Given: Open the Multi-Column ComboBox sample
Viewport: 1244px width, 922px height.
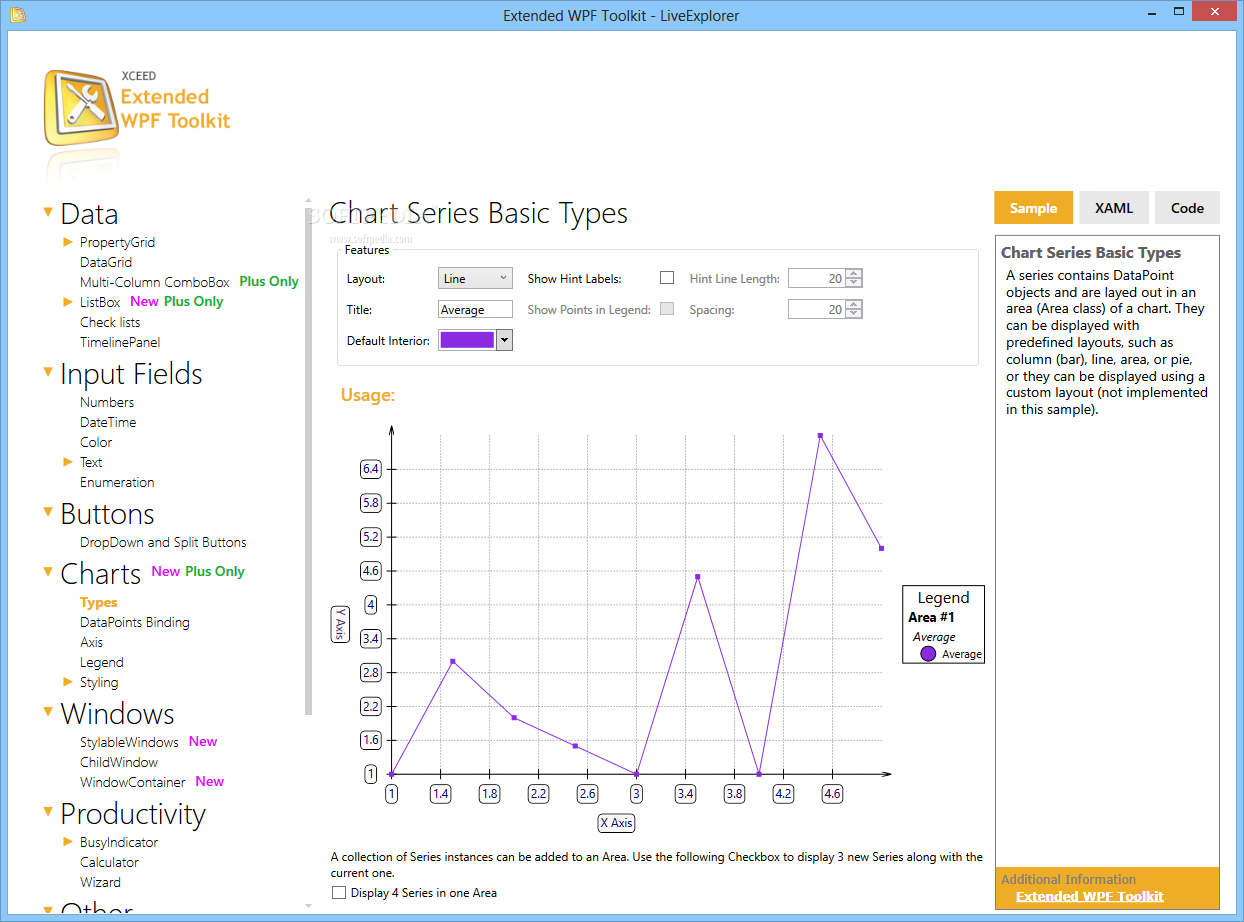Looking at the screenshot, I should click(x=155, y=282).
